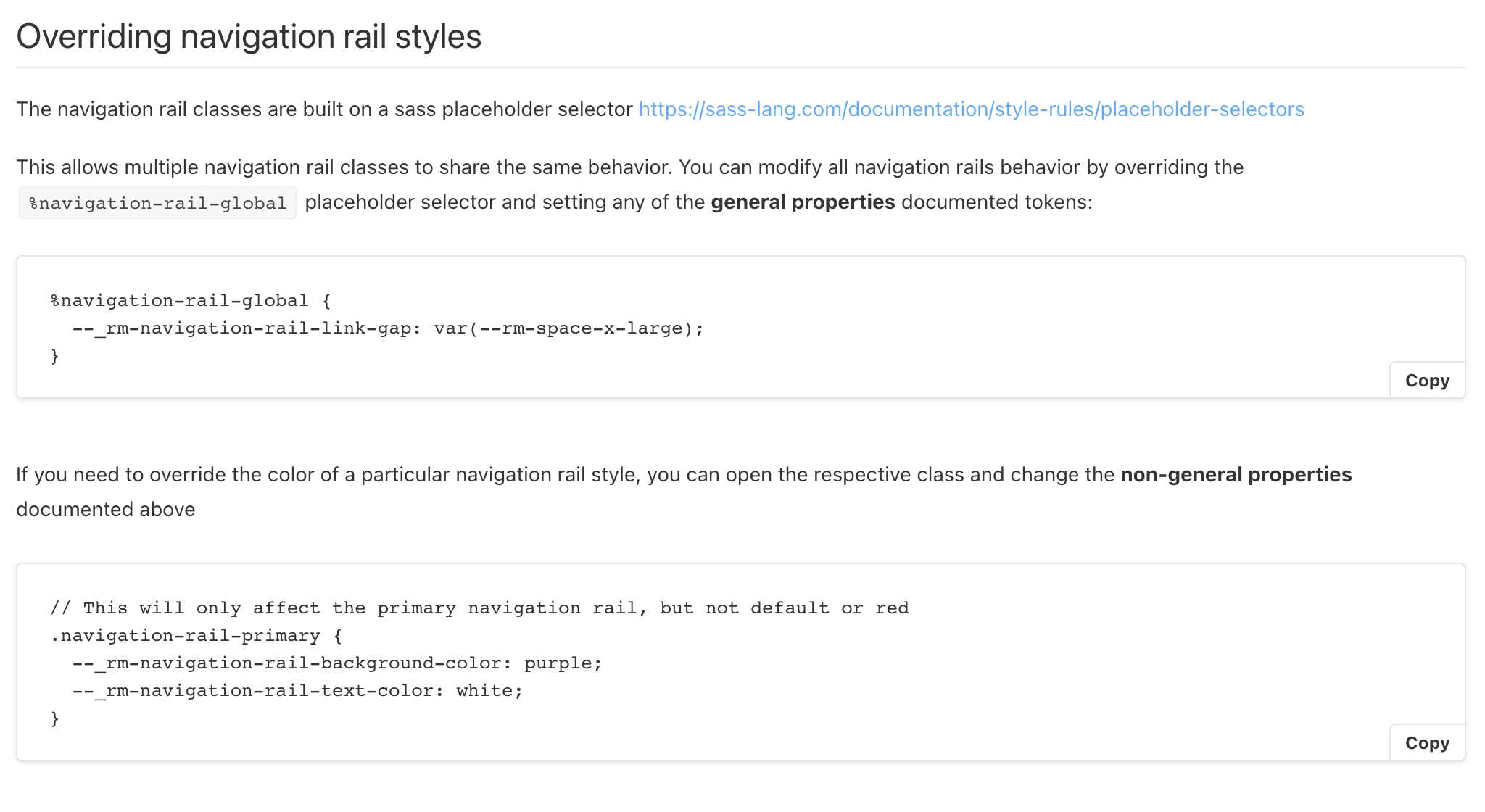Viewport: 1485px width, 812px height.
Task: Copy the %navigation-rail-global code snippet
Action: pos(1426,381)
